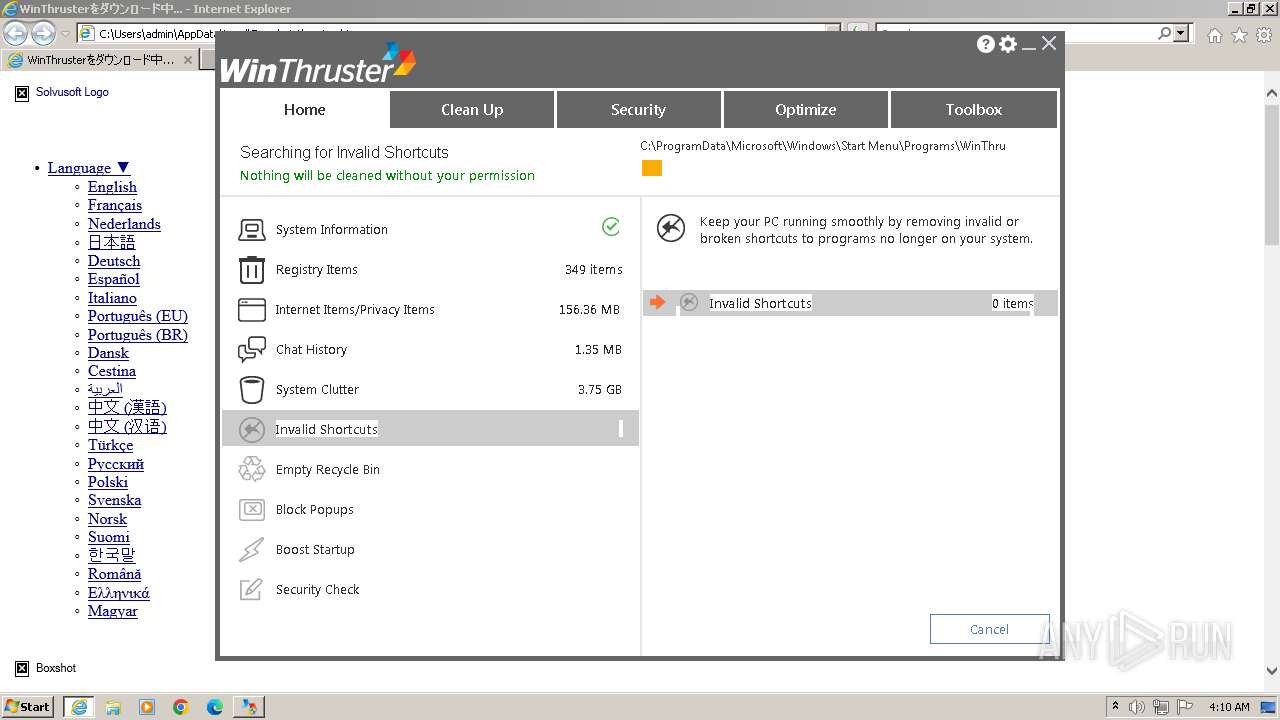Click the Internet Explorer taskbar icon
Image resolution: width=1280 pixels, height=720 pixels.
click(x=79, y=707)
